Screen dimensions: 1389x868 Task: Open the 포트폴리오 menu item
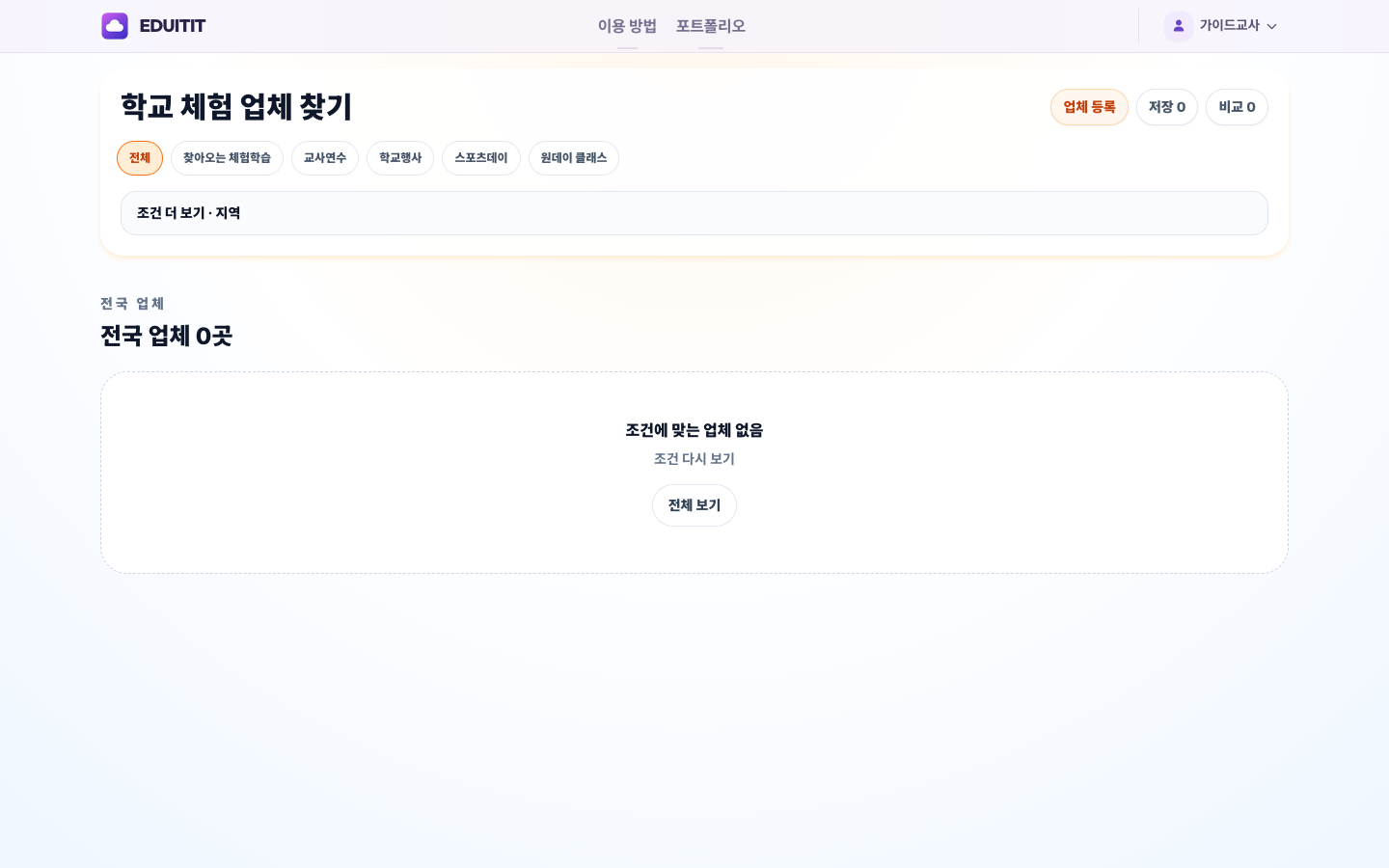[711, 26]
